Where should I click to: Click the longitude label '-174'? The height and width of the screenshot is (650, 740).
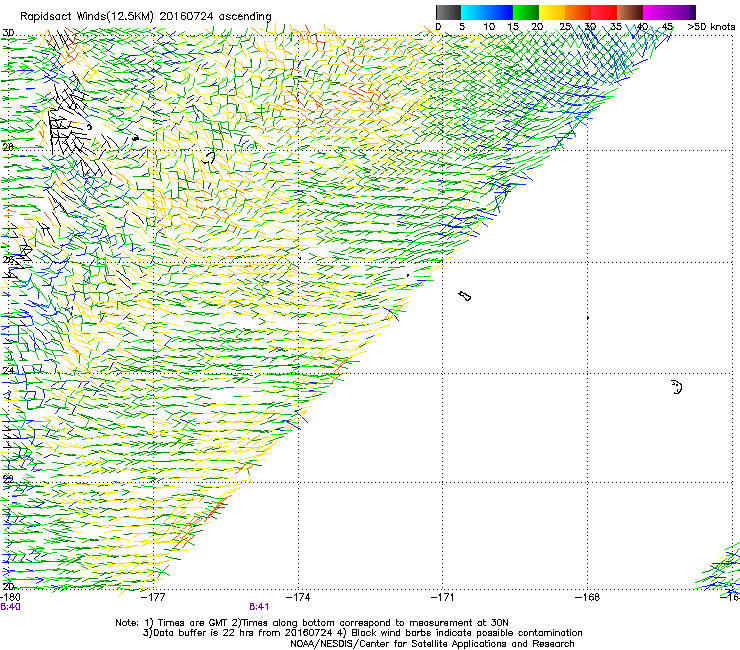click(x=298, y=598)
